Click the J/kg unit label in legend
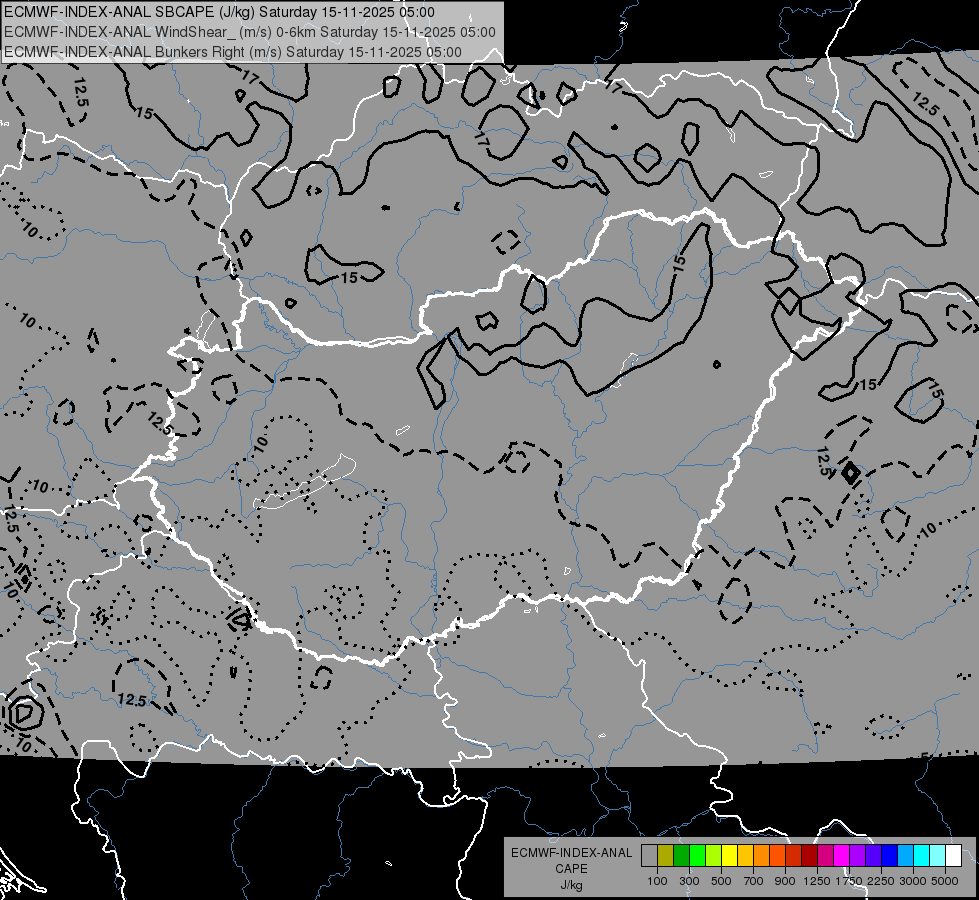The height and width of the screenshot is (900, 979). point(571,885)
